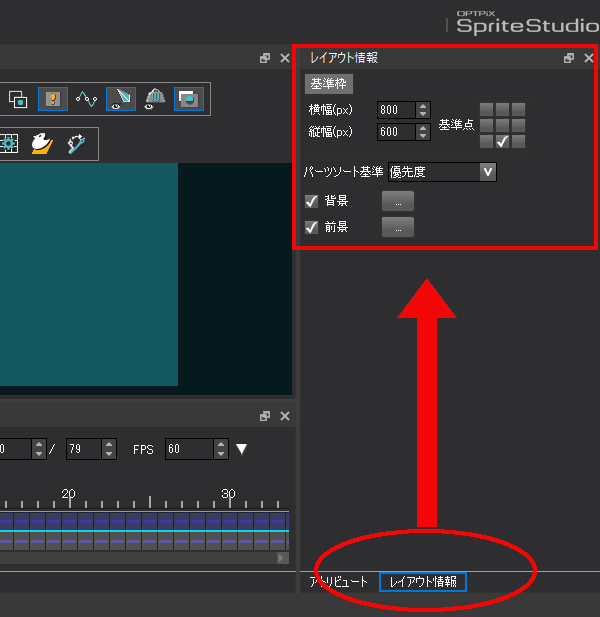This screenshot has height=617, width=600.
Task: Click the end frame field showing 79
Action: (x=83, y=449)
